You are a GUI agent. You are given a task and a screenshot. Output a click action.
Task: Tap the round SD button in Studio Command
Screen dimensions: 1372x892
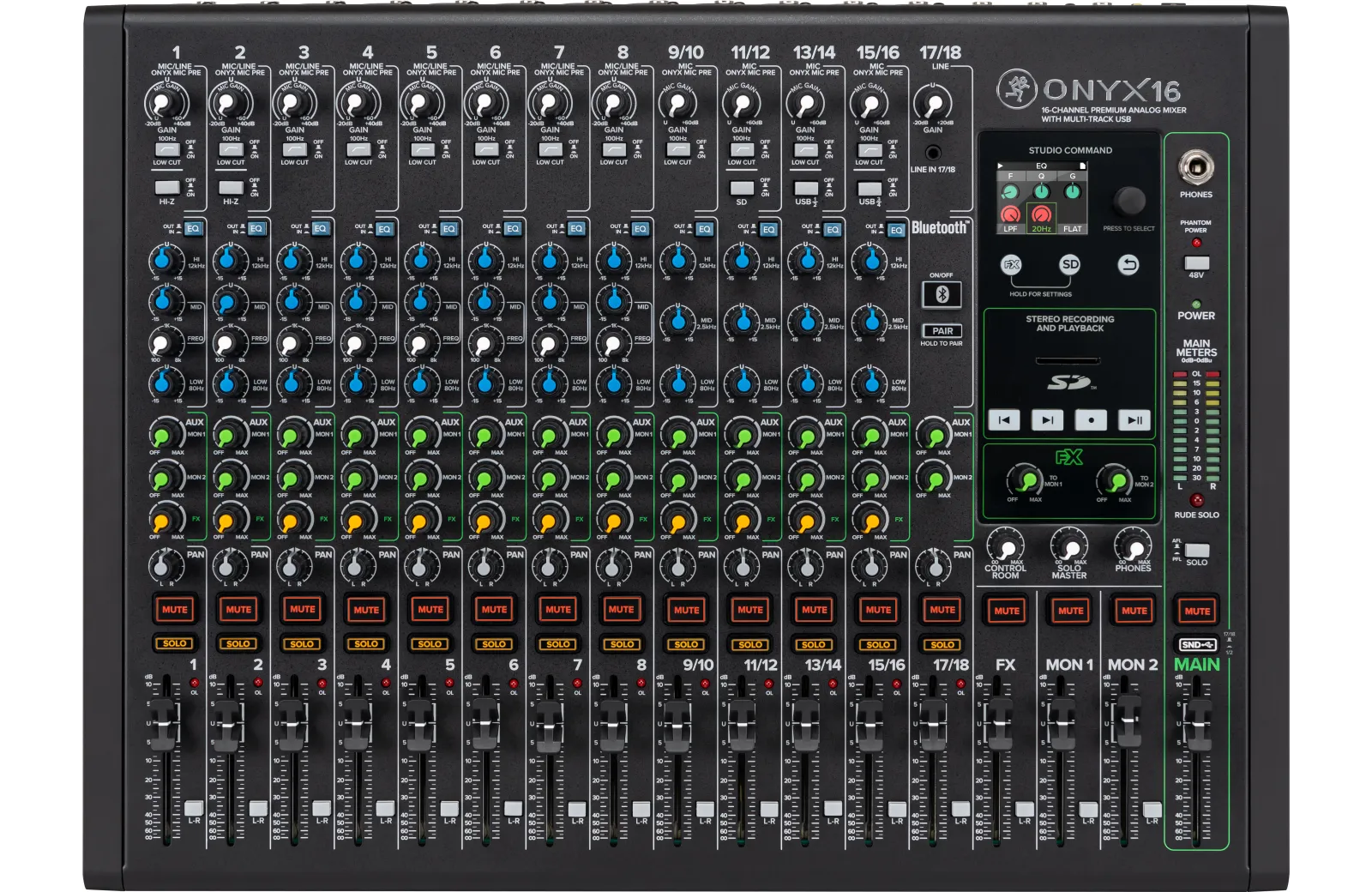[1069, 265]
